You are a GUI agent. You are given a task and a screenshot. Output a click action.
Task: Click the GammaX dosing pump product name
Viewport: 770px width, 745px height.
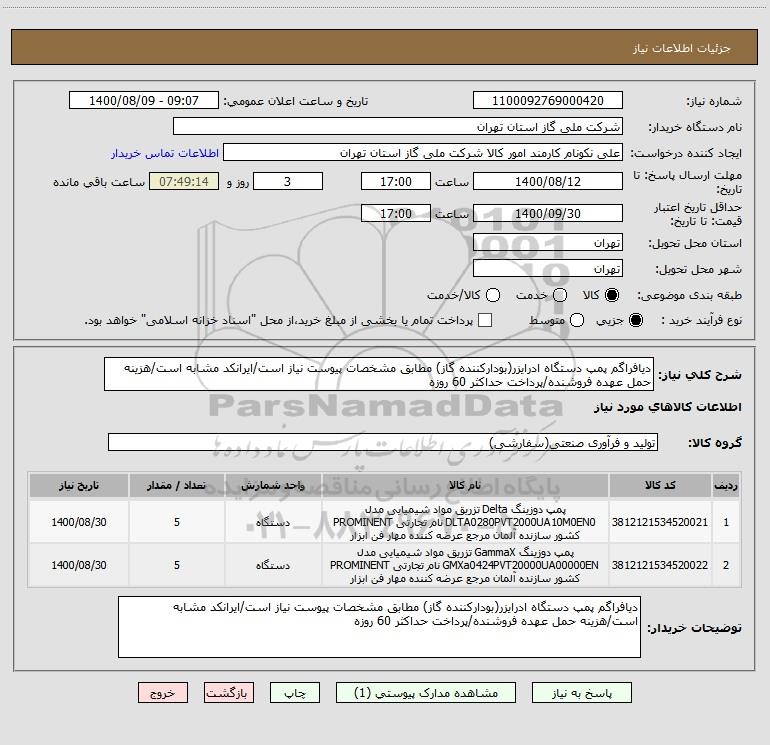(x=465, y=565)
